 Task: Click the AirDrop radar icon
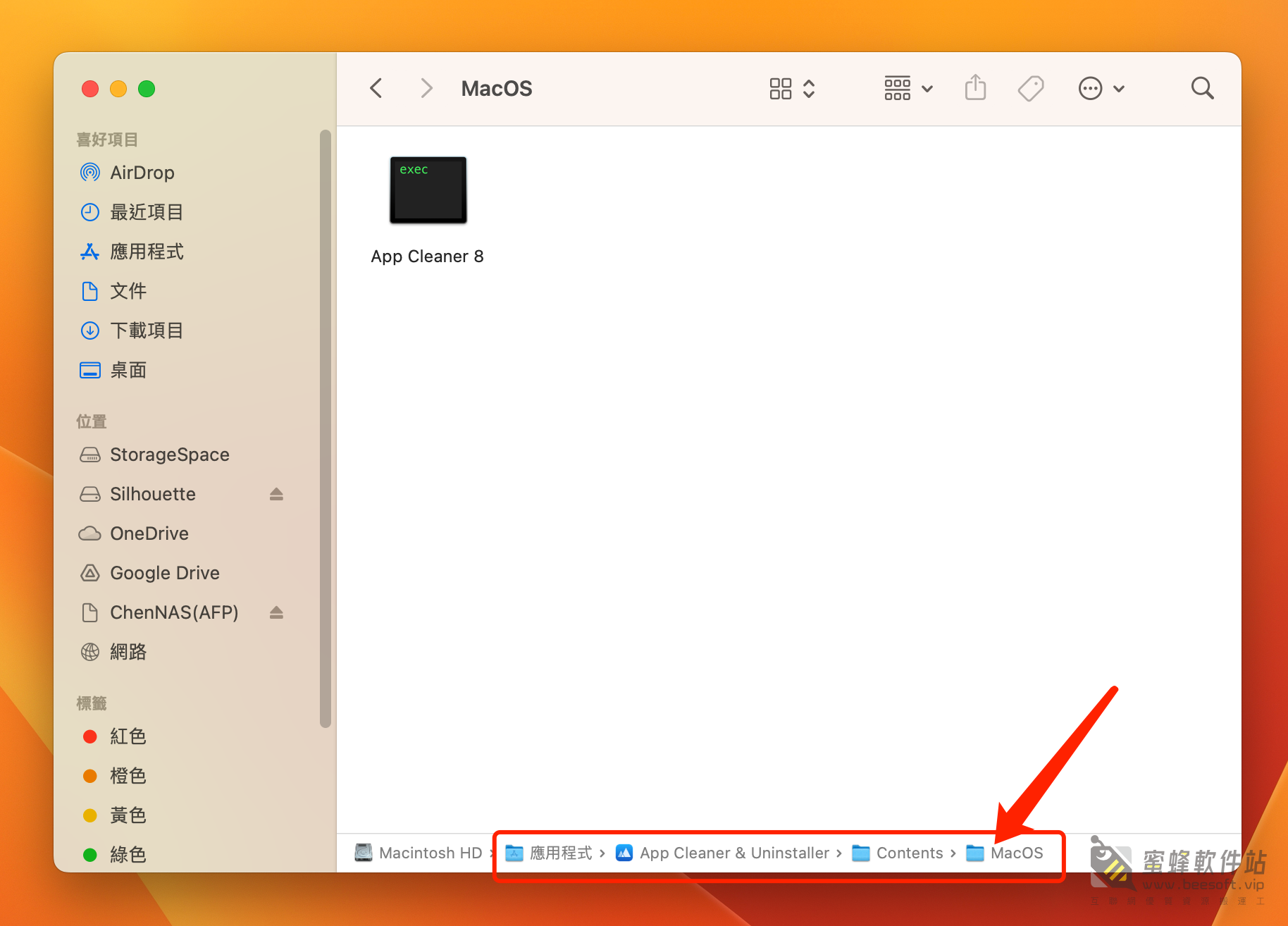(x=90, y=173)
